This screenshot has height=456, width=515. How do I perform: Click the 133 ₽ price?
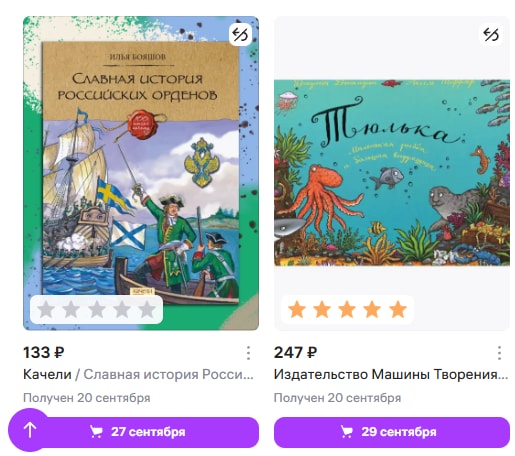44,353
